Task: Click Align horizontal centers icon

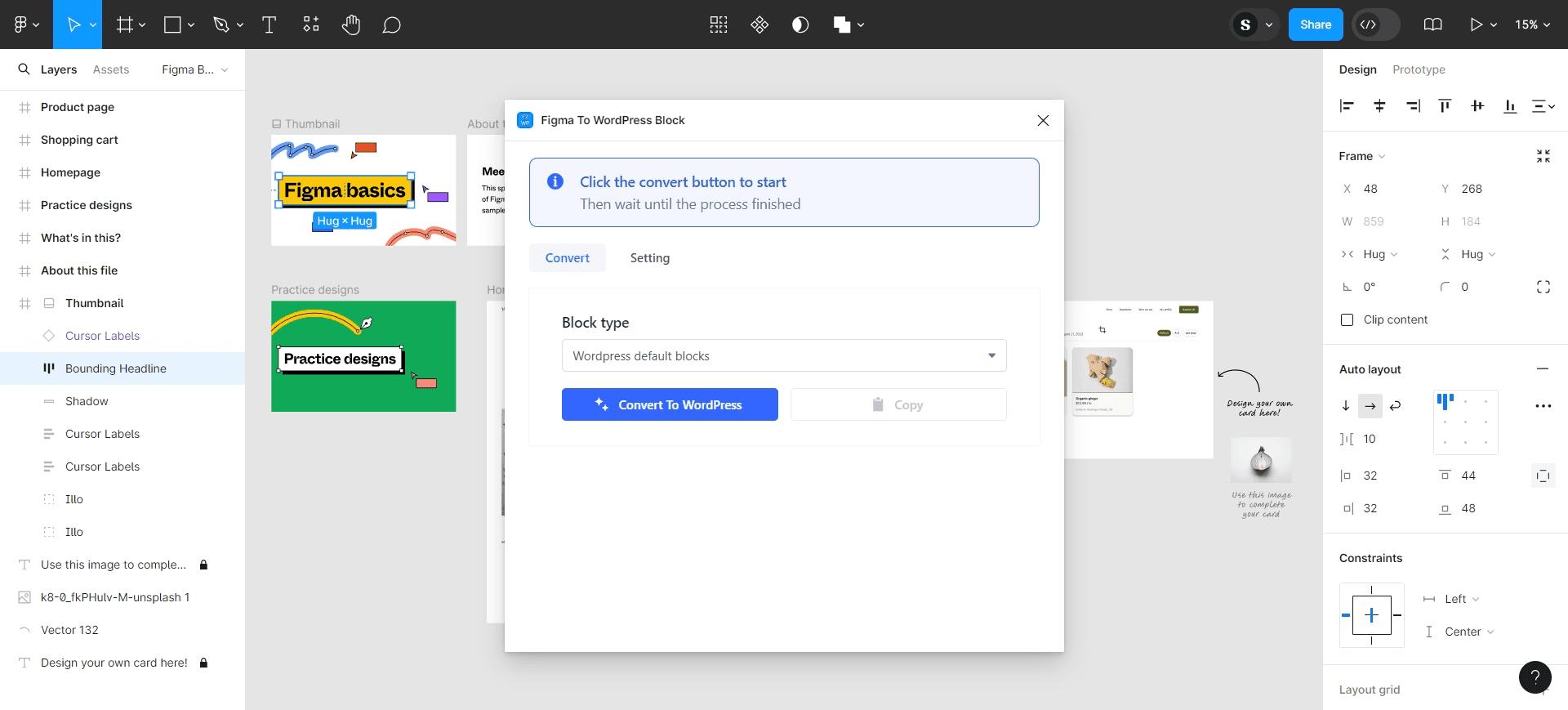Action: click(1380, 105)
